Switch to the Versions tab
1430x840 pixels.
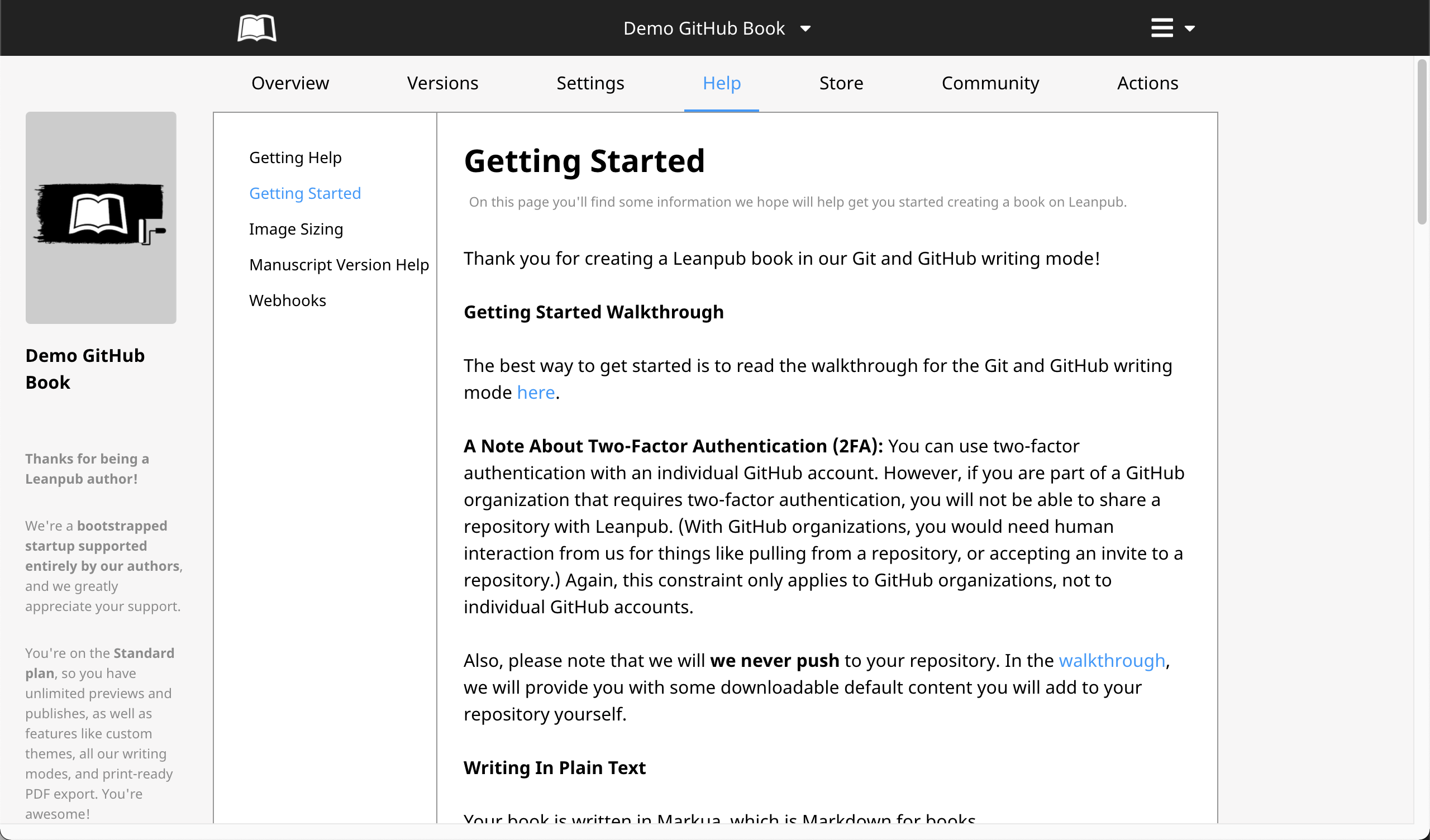tap(442, 83)
